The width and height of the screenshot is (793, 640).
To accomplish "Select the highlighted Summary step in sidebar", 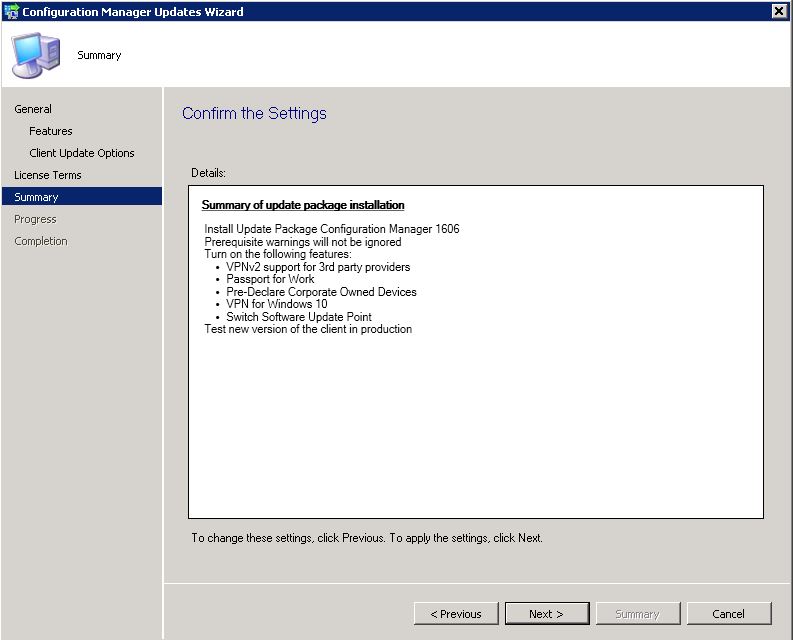I will pos(82,196).
